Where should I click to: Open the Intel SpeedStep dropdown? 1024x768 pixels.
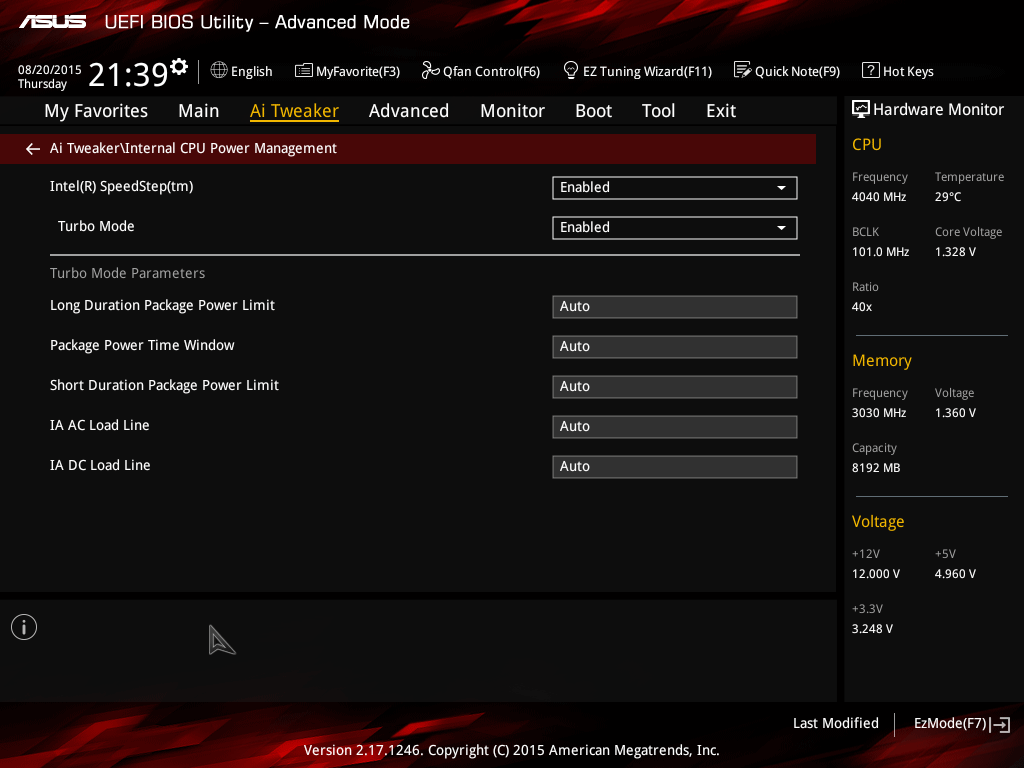tap(675, 187)
